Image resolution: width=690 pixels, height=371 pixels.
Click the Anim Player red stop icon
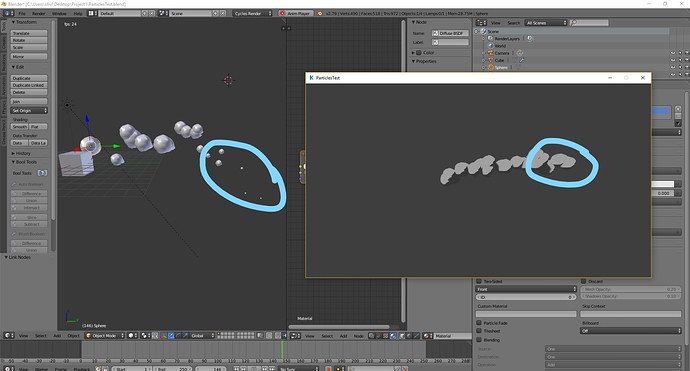[x=282, y=13]
